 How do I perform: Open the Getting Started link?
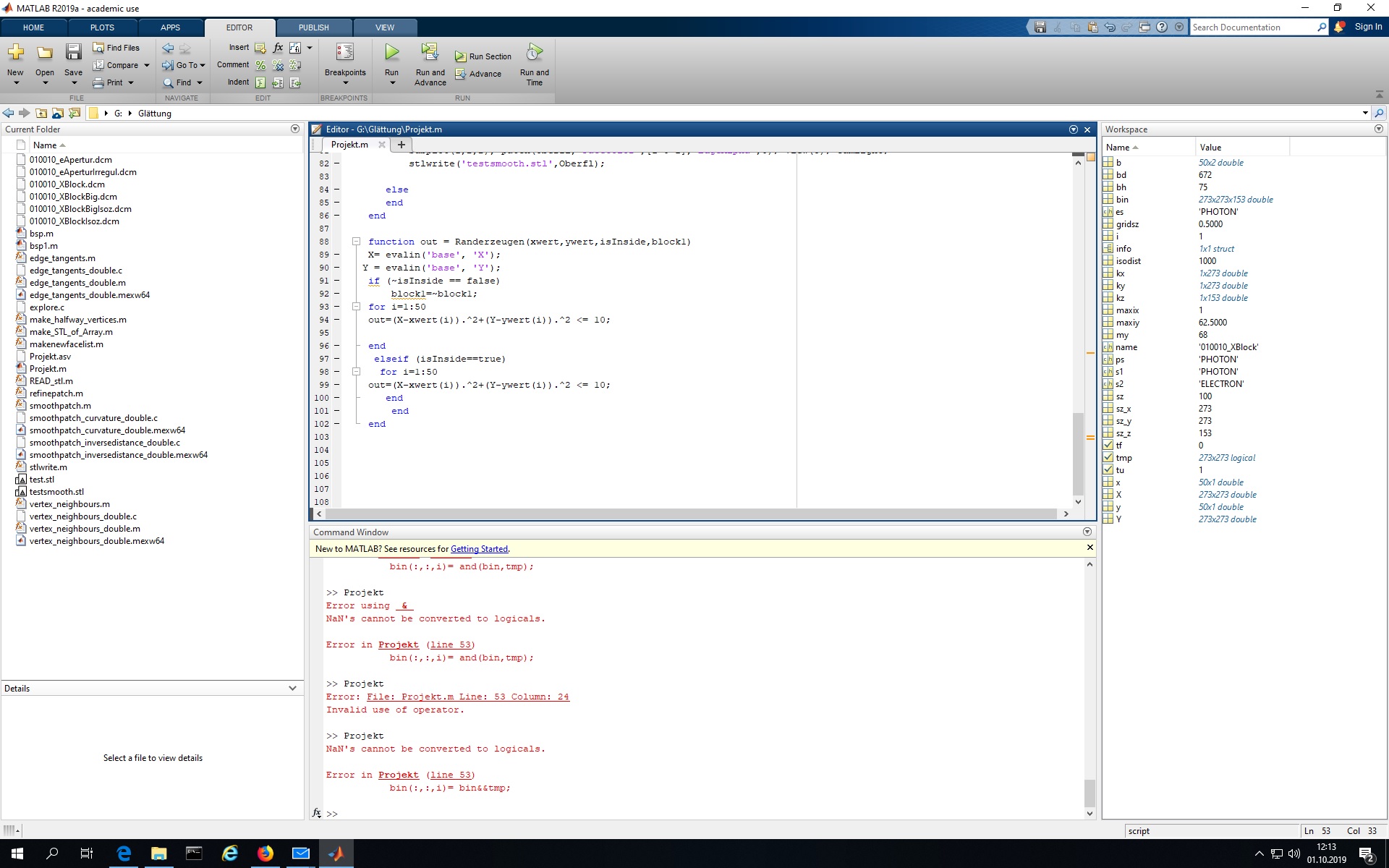(x=479, y=549)
